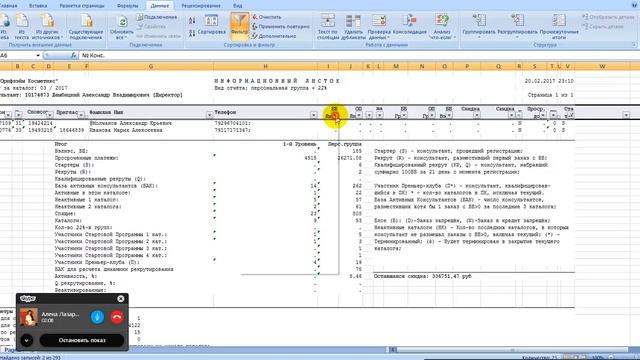
Task: Expand Skype popup chevron button
Action: (x=27, y=340)
